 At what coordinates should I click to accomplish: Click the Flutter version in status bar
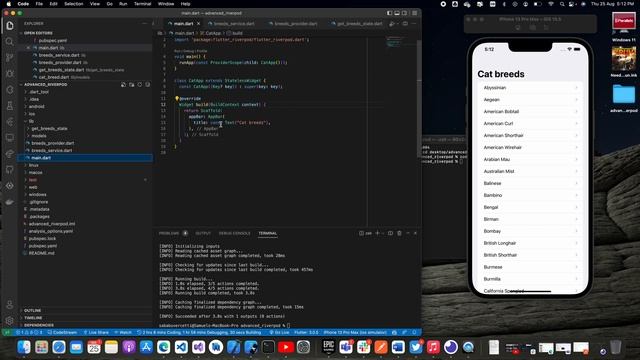click(306, 332)
